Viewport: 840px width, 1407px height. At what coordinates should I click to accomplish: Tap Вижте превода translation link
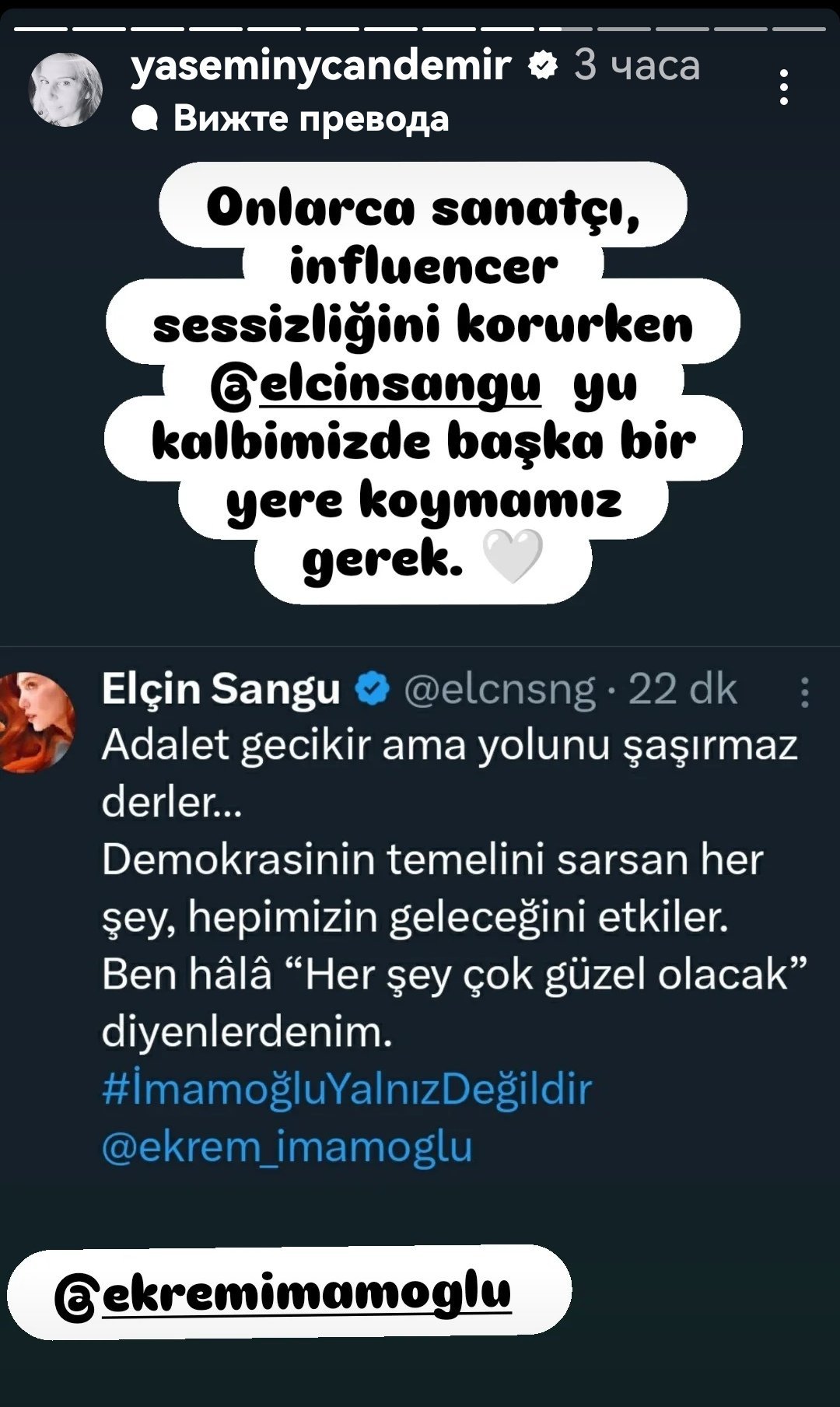point(311,118)
